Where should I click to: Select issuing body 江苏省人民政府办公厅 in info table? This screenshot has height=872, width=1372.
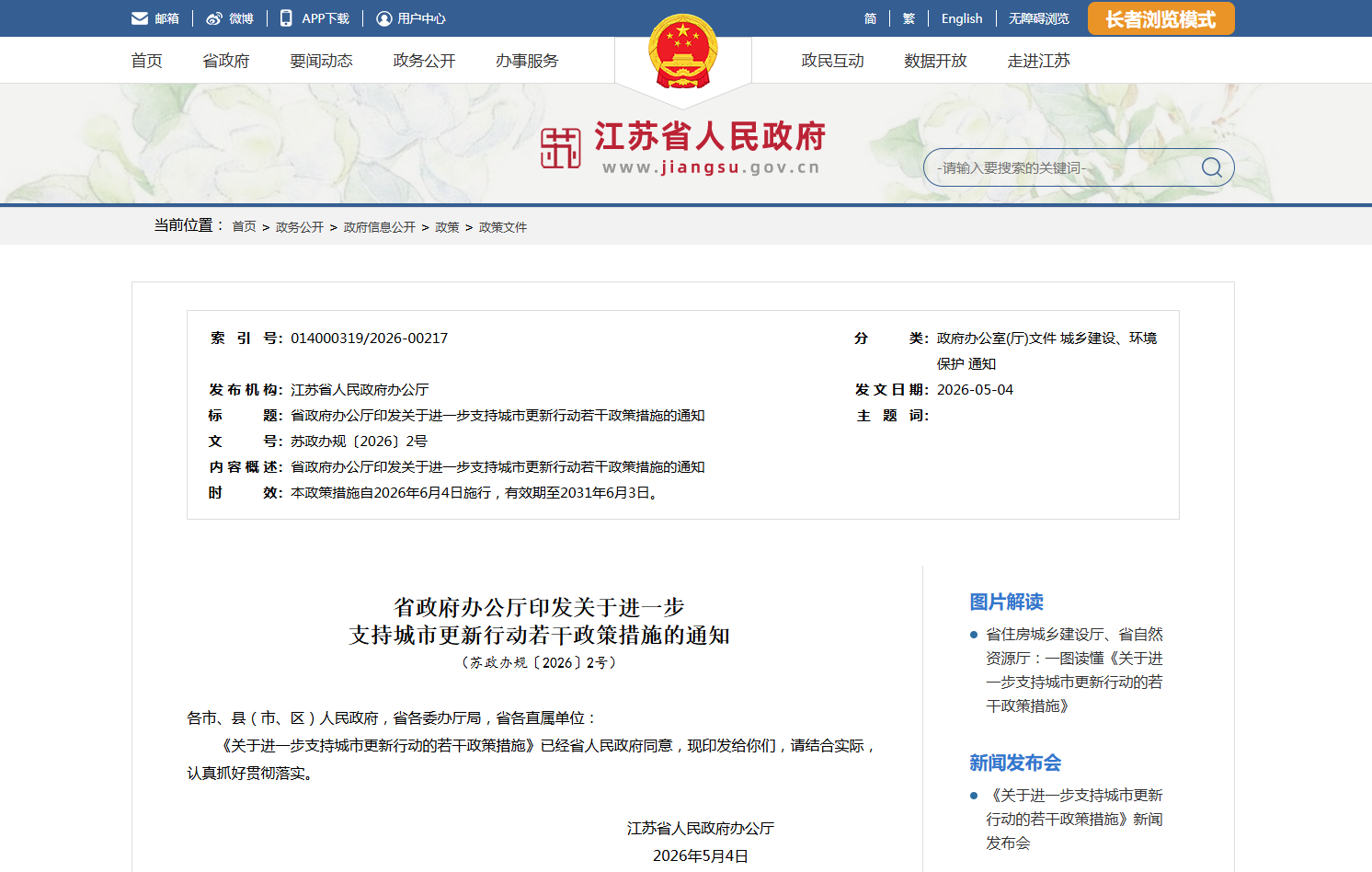pos(360,390)
